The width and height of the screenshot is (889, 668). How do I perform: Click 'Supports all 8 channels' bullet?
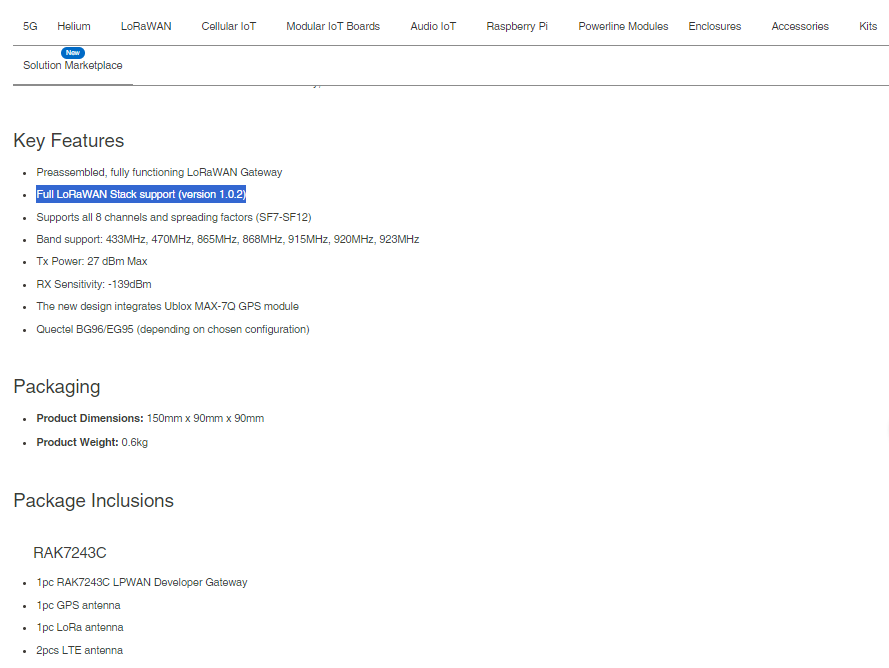173,217
